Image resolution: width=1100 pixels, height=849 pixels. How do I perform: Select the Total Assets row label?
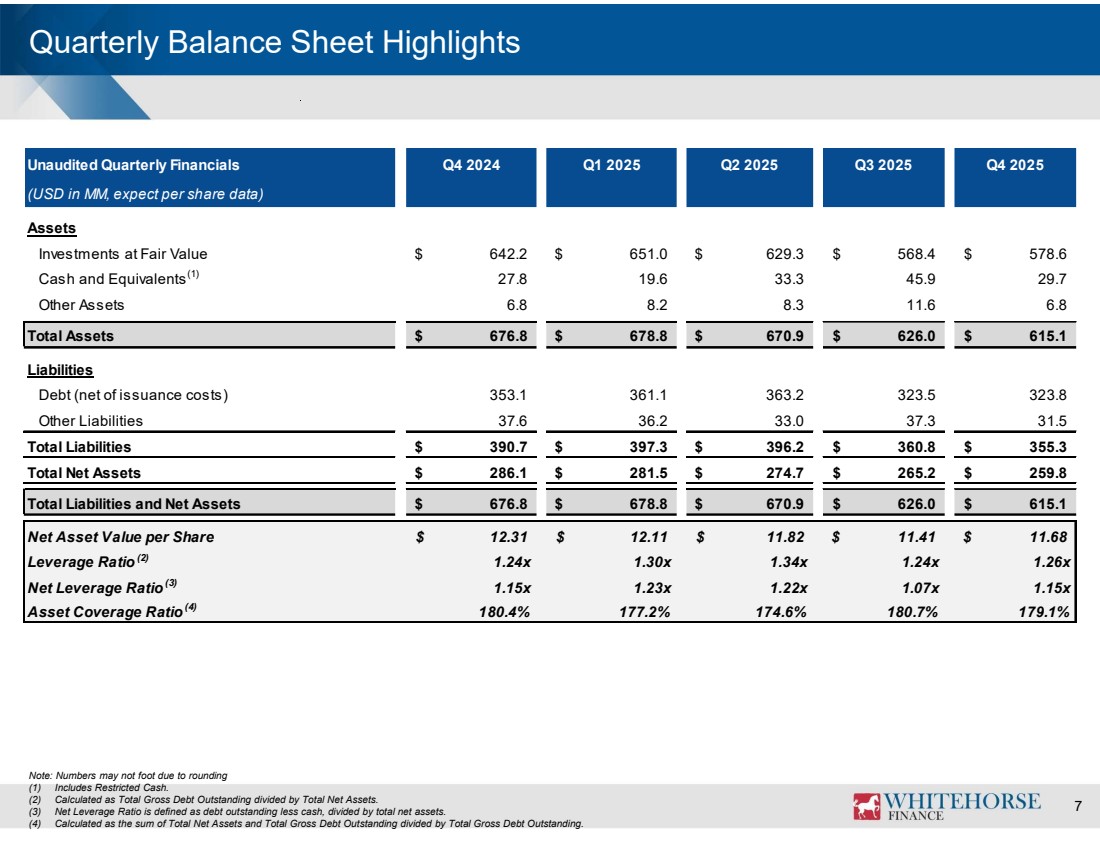click(70, 336)
